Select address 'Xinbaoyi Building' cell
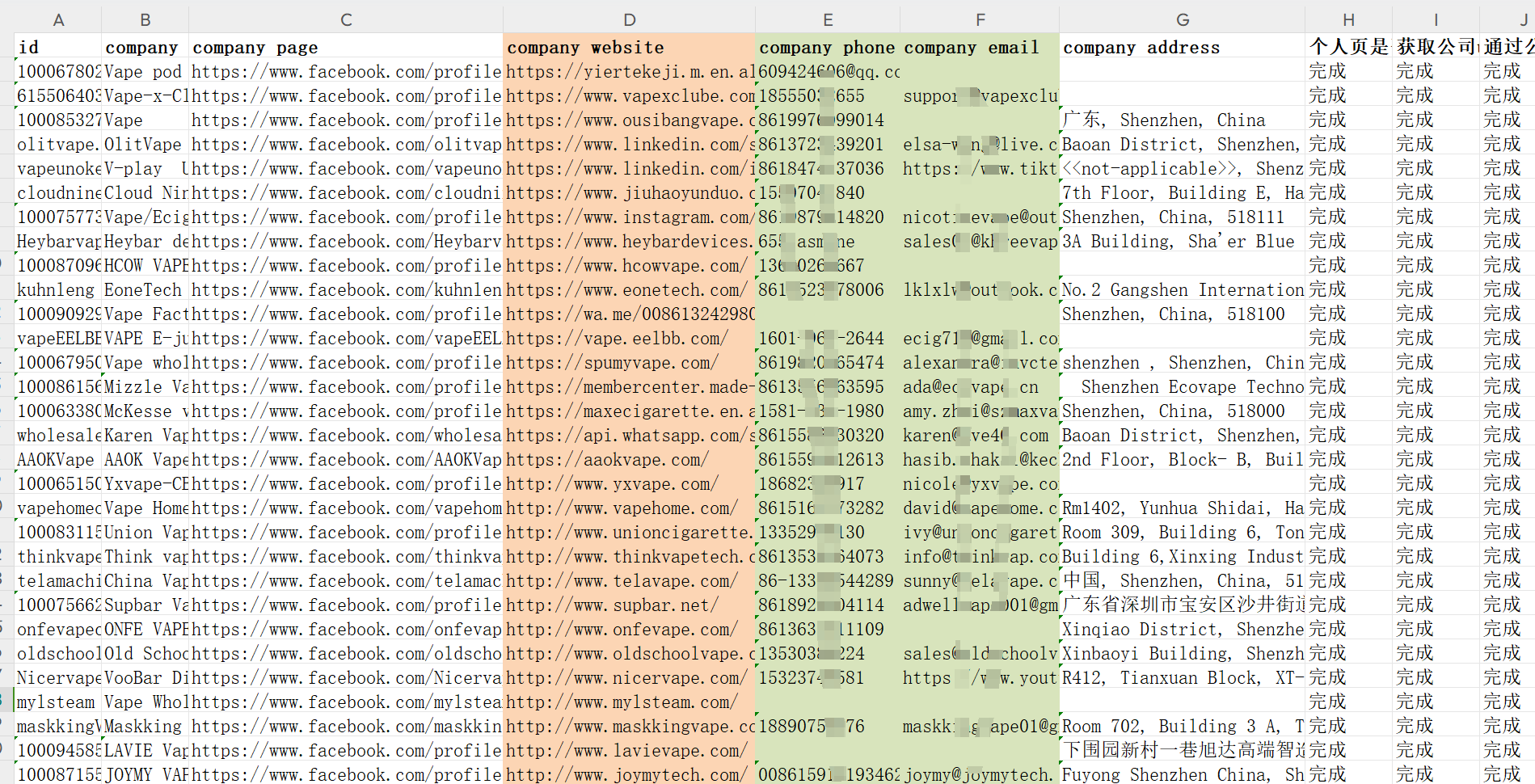This screenshot has width=1535, height=784. click(1183, 653)
